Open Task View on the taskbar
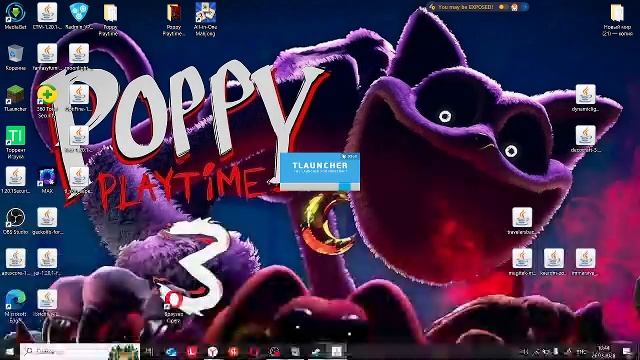640x360 pixels. click(149, 351)
